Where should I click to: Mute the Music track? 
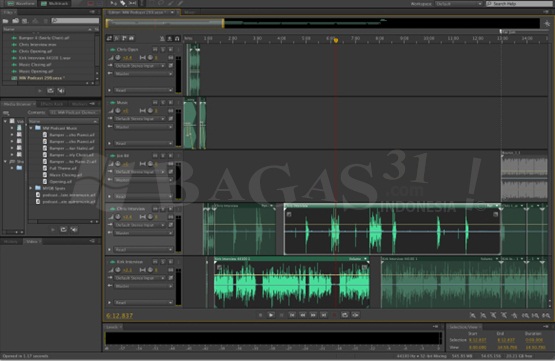click(x=155, y=102)
